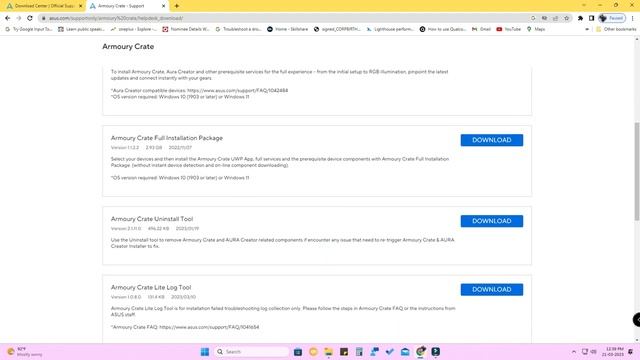Viewport: 640px width, 360px height.
Task: Open the Mail taskbar icon
Action: click(405, 351)
